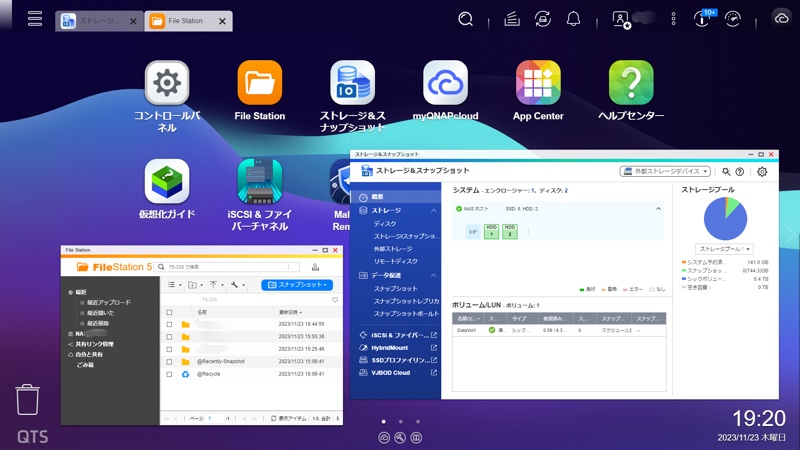Click upload icon in File Station header

315,267
